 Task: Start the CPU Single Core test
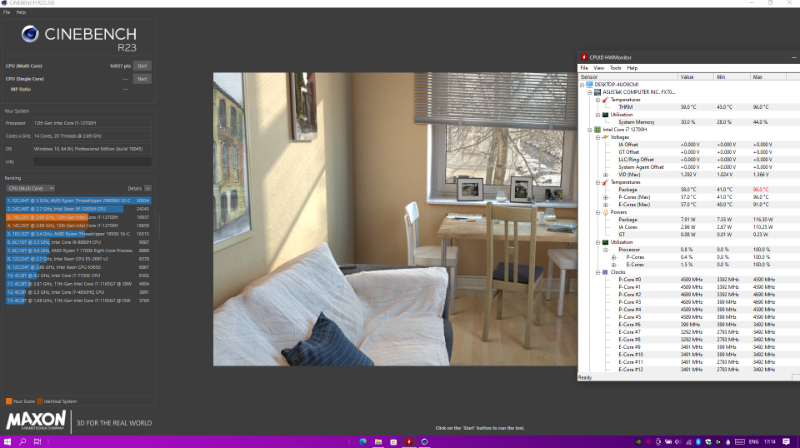tap(142, 78)
